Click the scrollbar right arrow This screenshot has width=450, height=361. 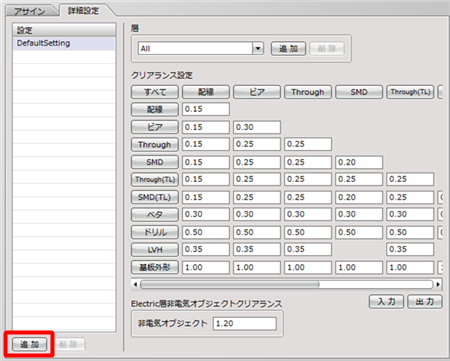coord(438,285)
